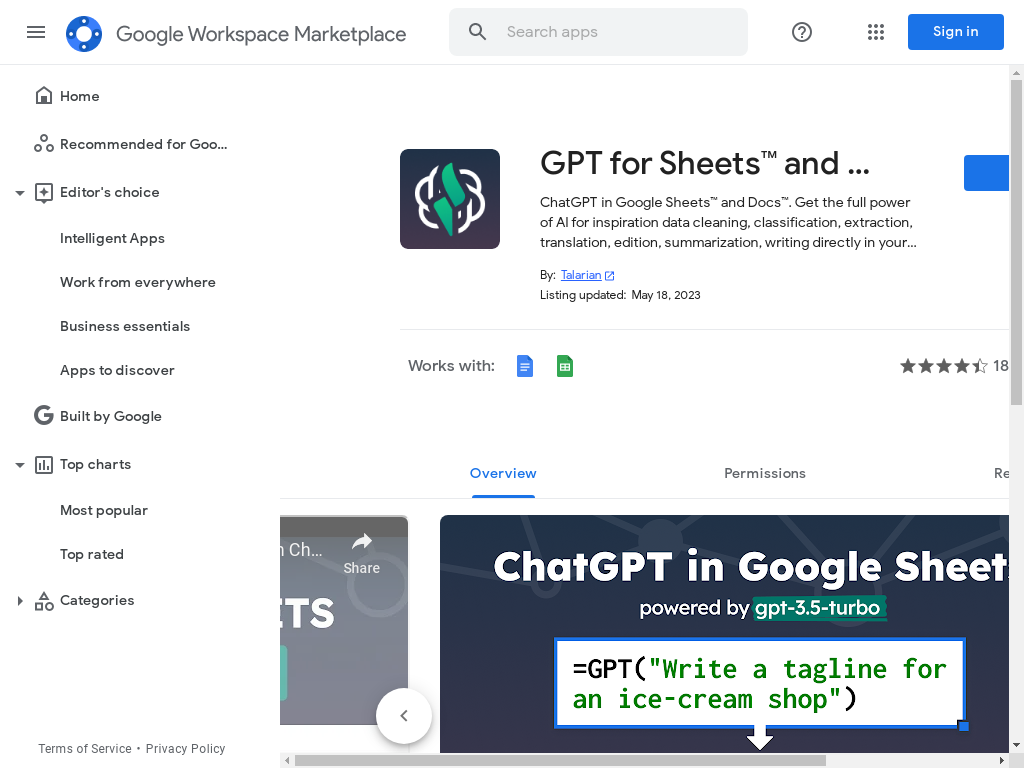Viewport: 1024px width, 768px height.
Task: Click the partially visible video thumbnail
Action: point(344,620)
